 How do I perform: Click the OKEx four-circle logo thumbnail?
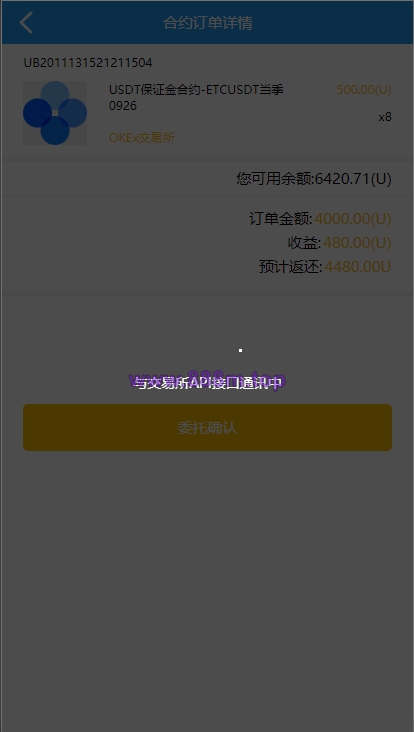(55, 113)
